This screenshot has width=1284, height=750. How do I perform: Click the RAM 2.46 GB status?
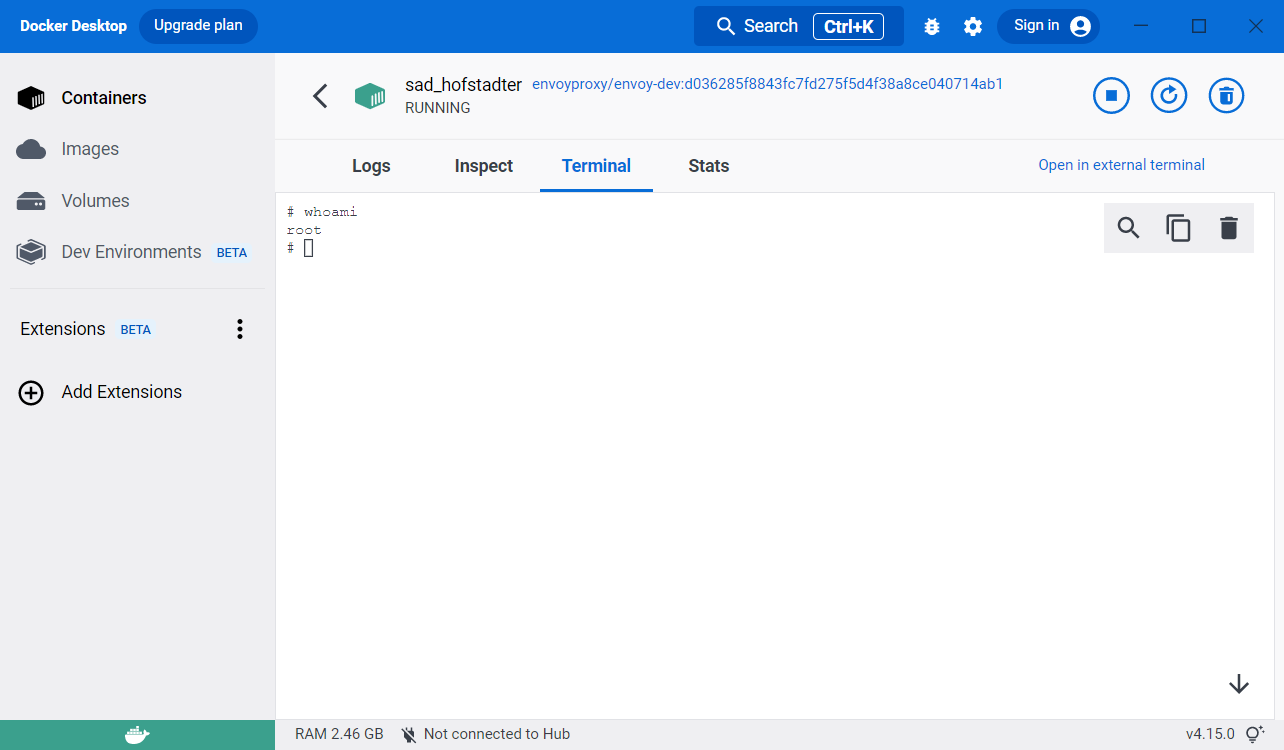[339, 734]
